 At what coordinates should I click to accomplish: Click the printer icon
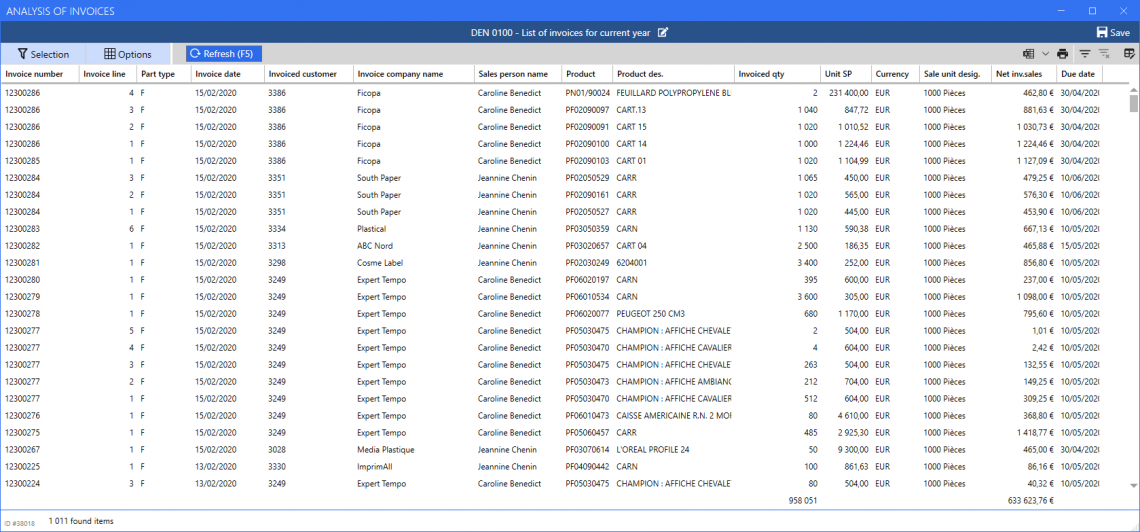(x=1063, y=54)
